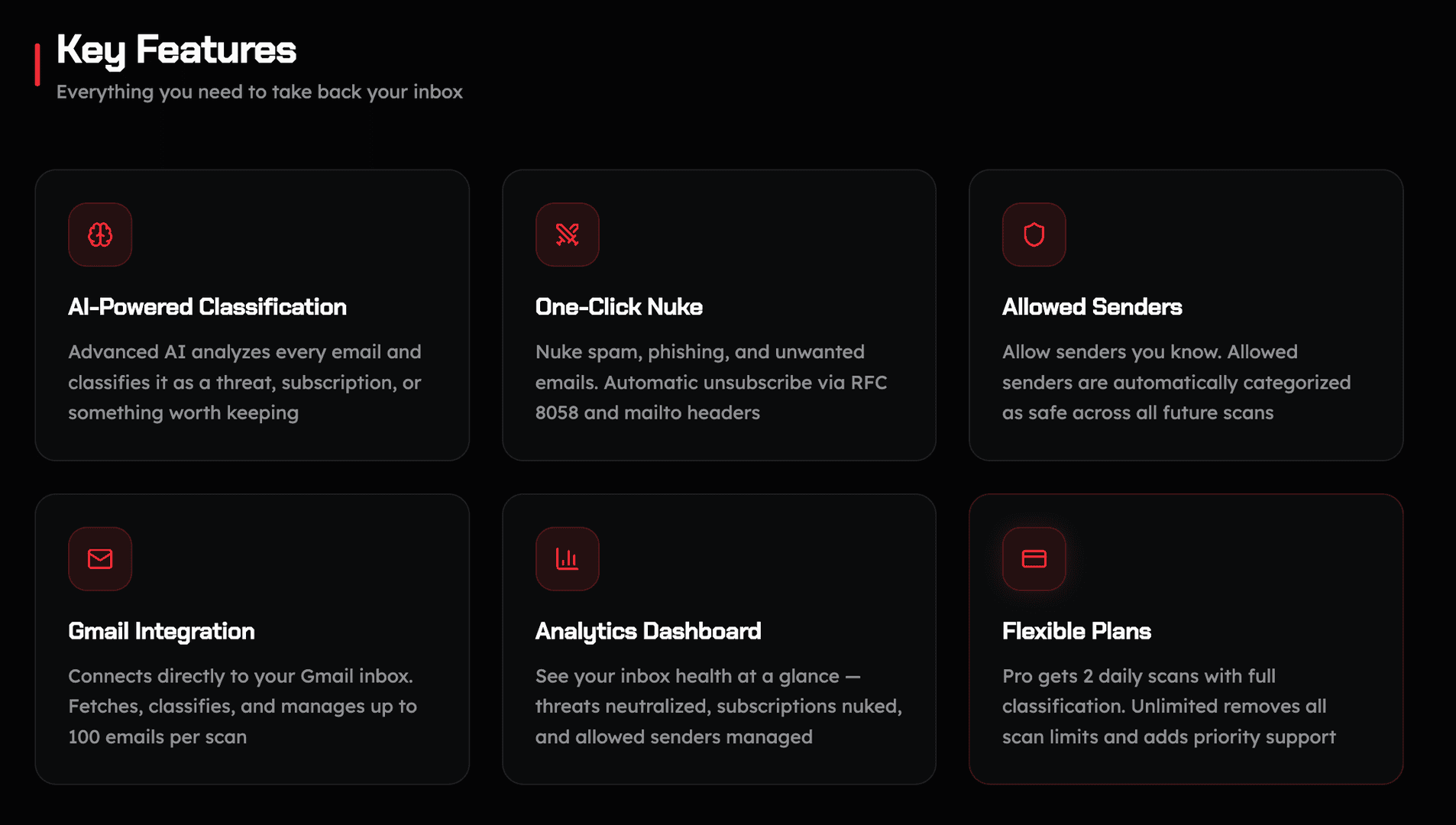Click the Key Features section heading
Screen dimensions: 1456x825
point(176,50)
